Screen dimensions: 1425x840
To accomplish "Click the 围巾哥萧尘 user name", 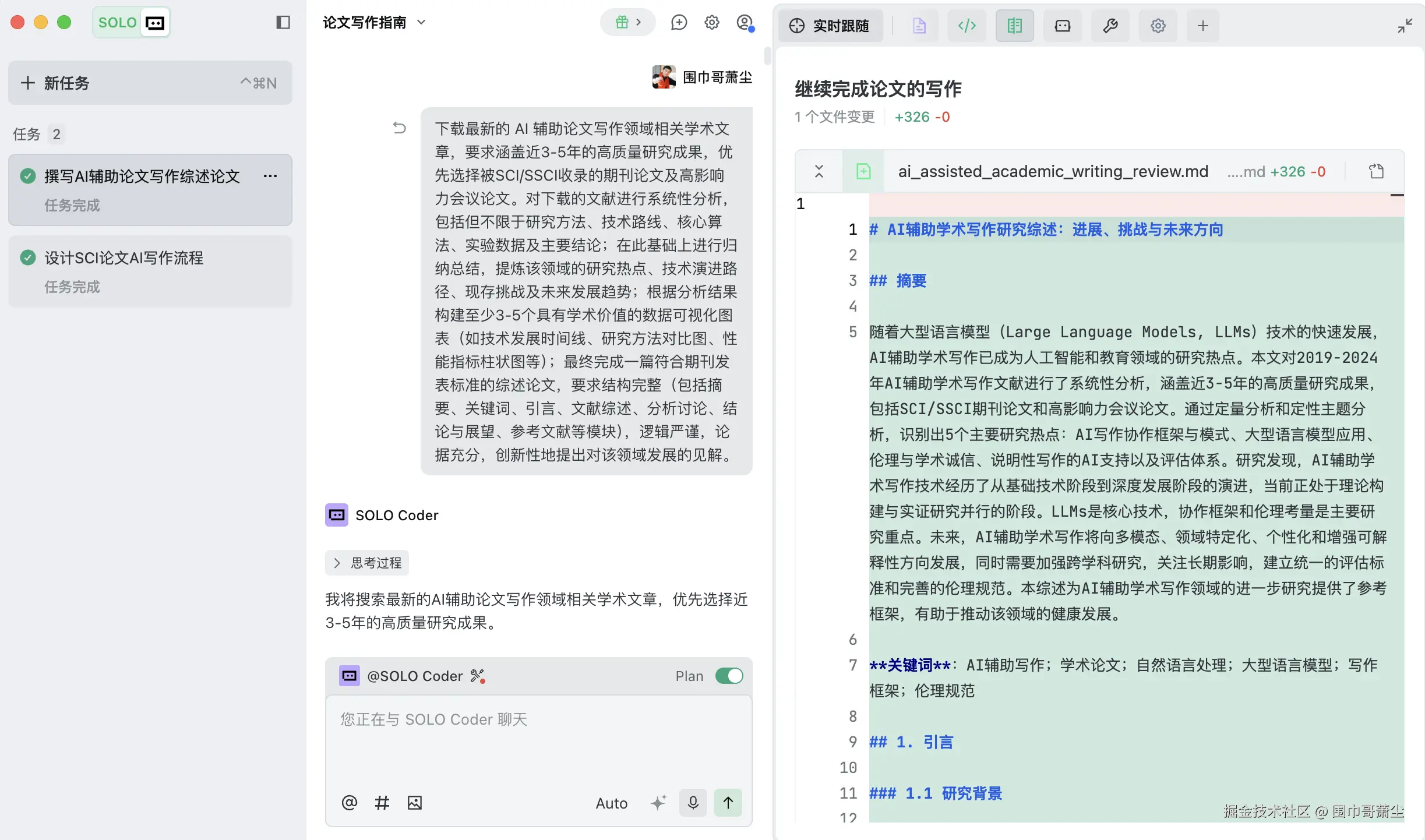I will click(x=717, y=77).
